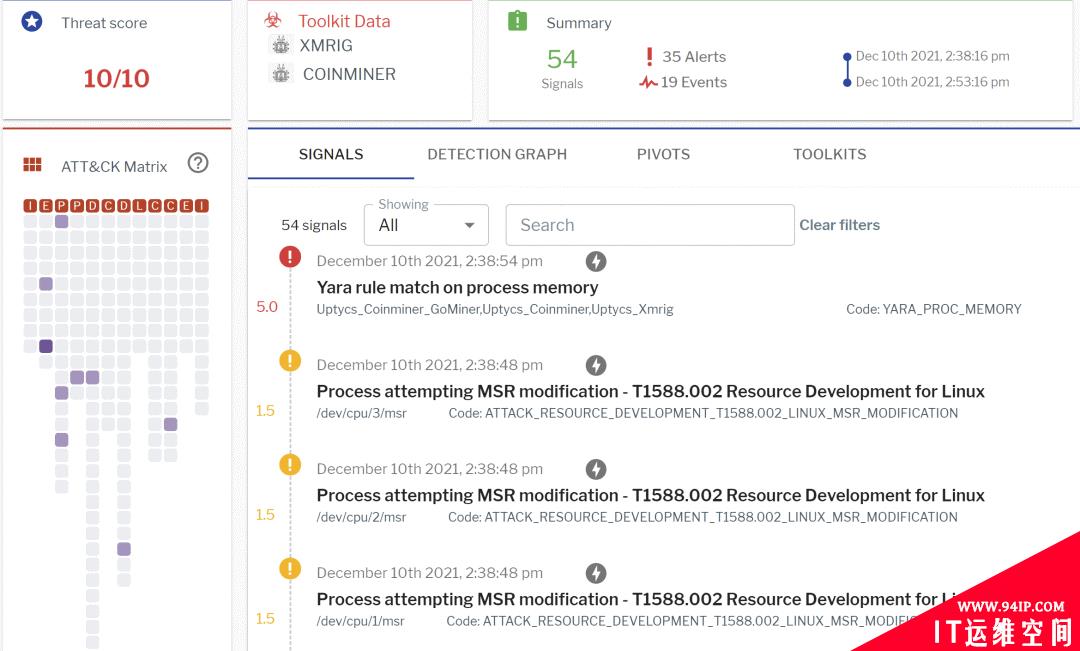Viewport: 1080px width, 651px height.
Task: Open the Showing All dropdown
Action: tap(426, 225)
